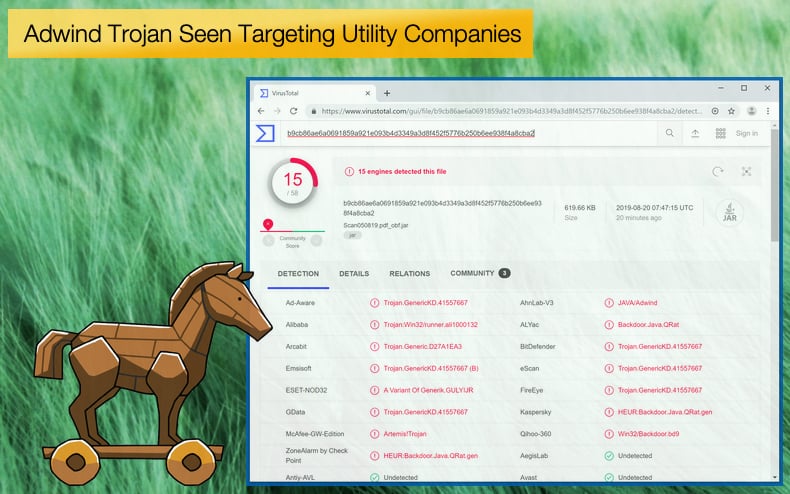Click the VirusTotal browser tab
The image size is (790, 494).
click(315, 93)
